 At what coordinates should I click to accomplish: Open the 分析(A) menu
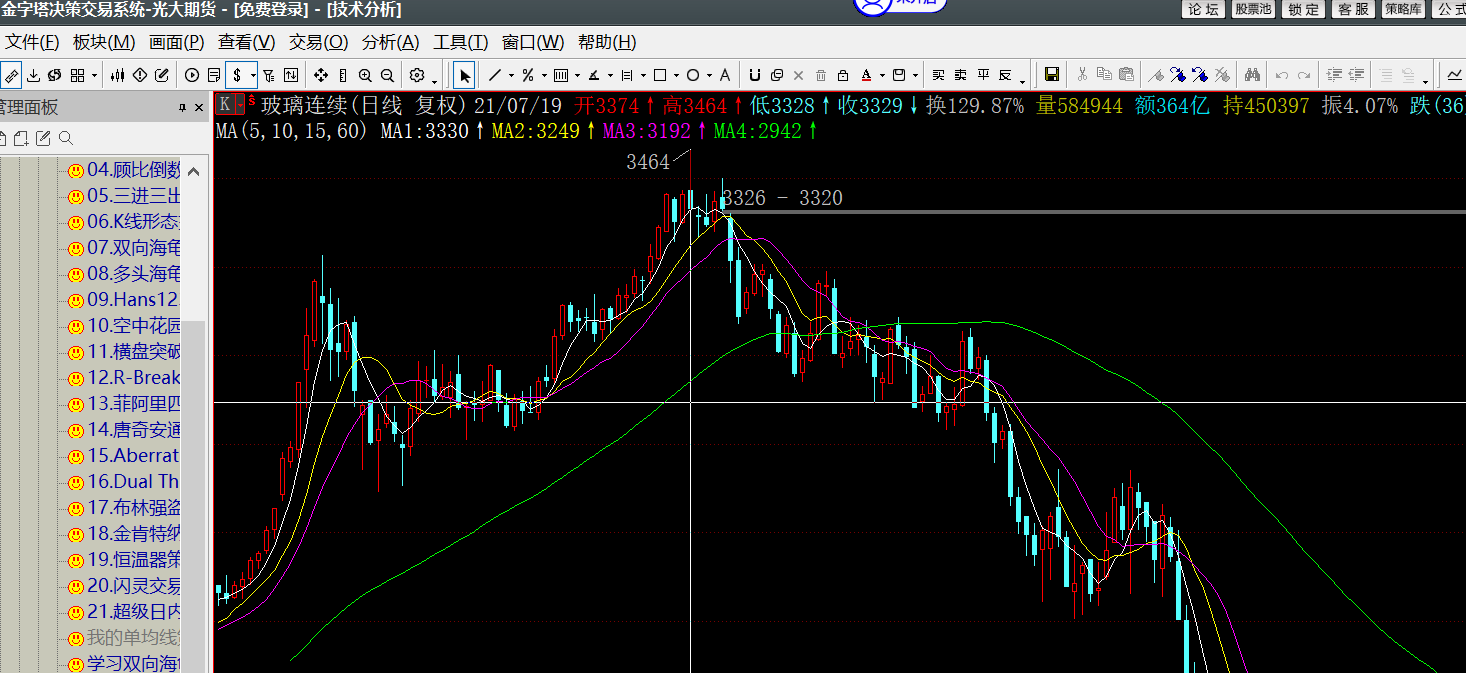390,42
